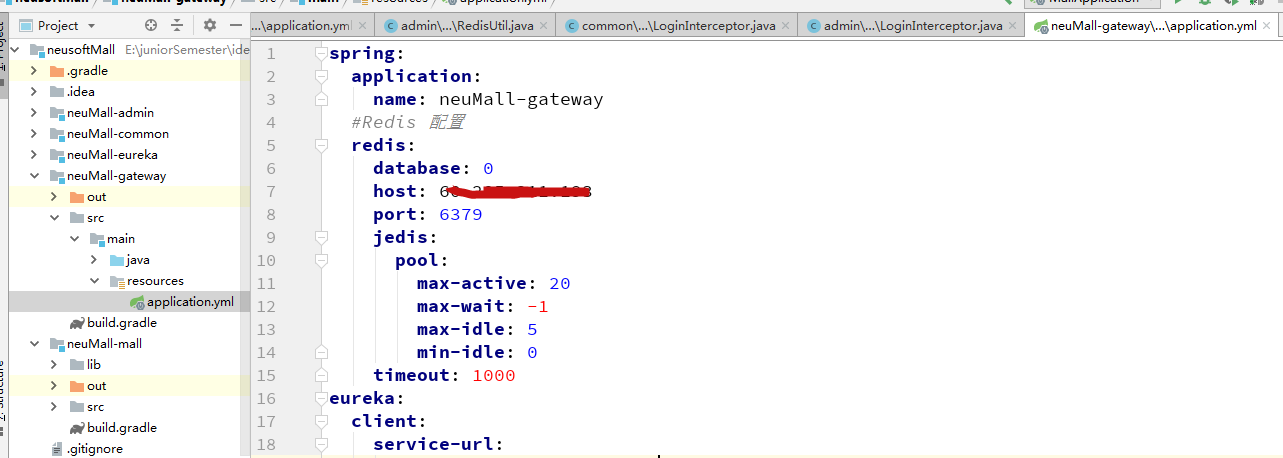Switch to the first truncated application.yml tab
Viewport: 1283px width, 458px height.
pyautogui.click(x=300, y=25)
